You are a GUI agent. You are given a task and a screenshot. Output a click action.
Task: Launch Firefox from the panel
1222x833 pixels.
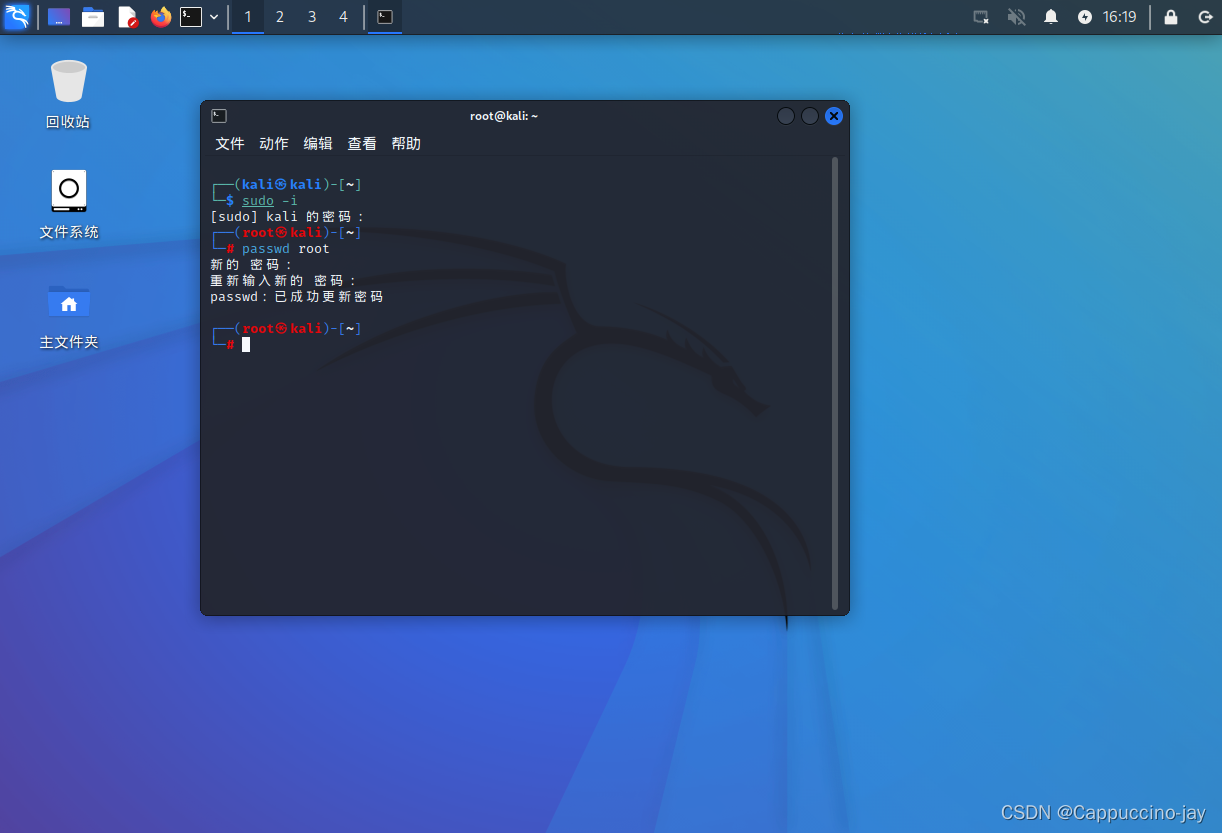pyautogui.click(x=161, y=17)
